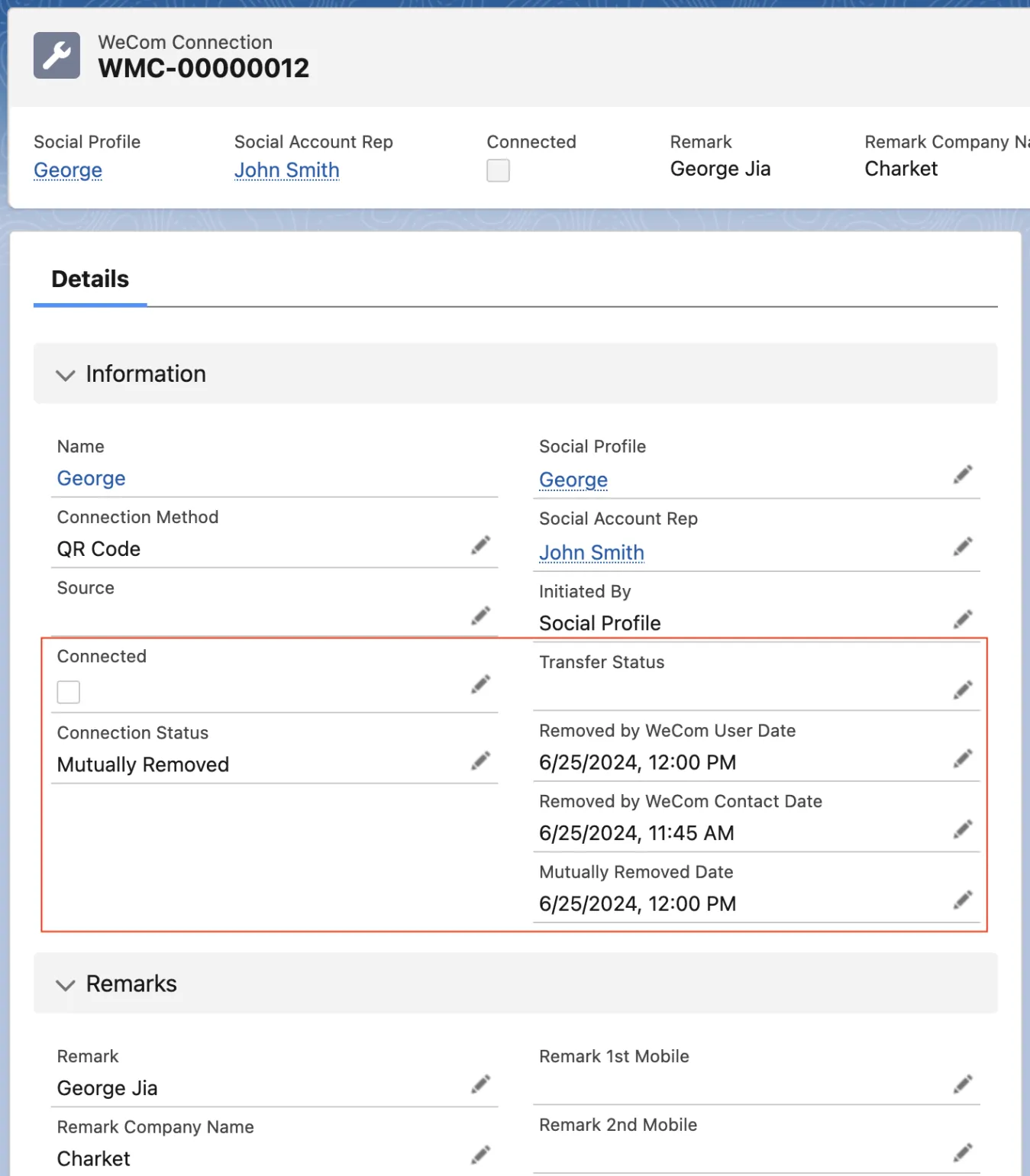Edit Removed by WeCom User Date

tap(963, 758)
